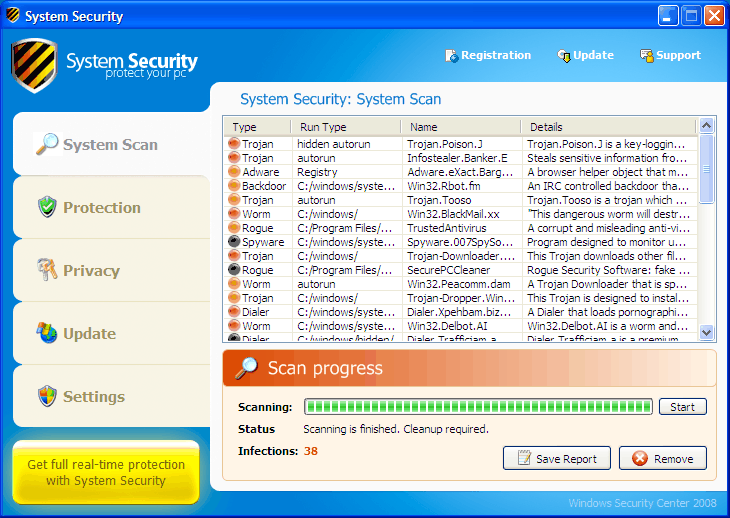Screen dimensions: 730x518
Task: Click Get full real-time protection button
Action: [106, 472]
